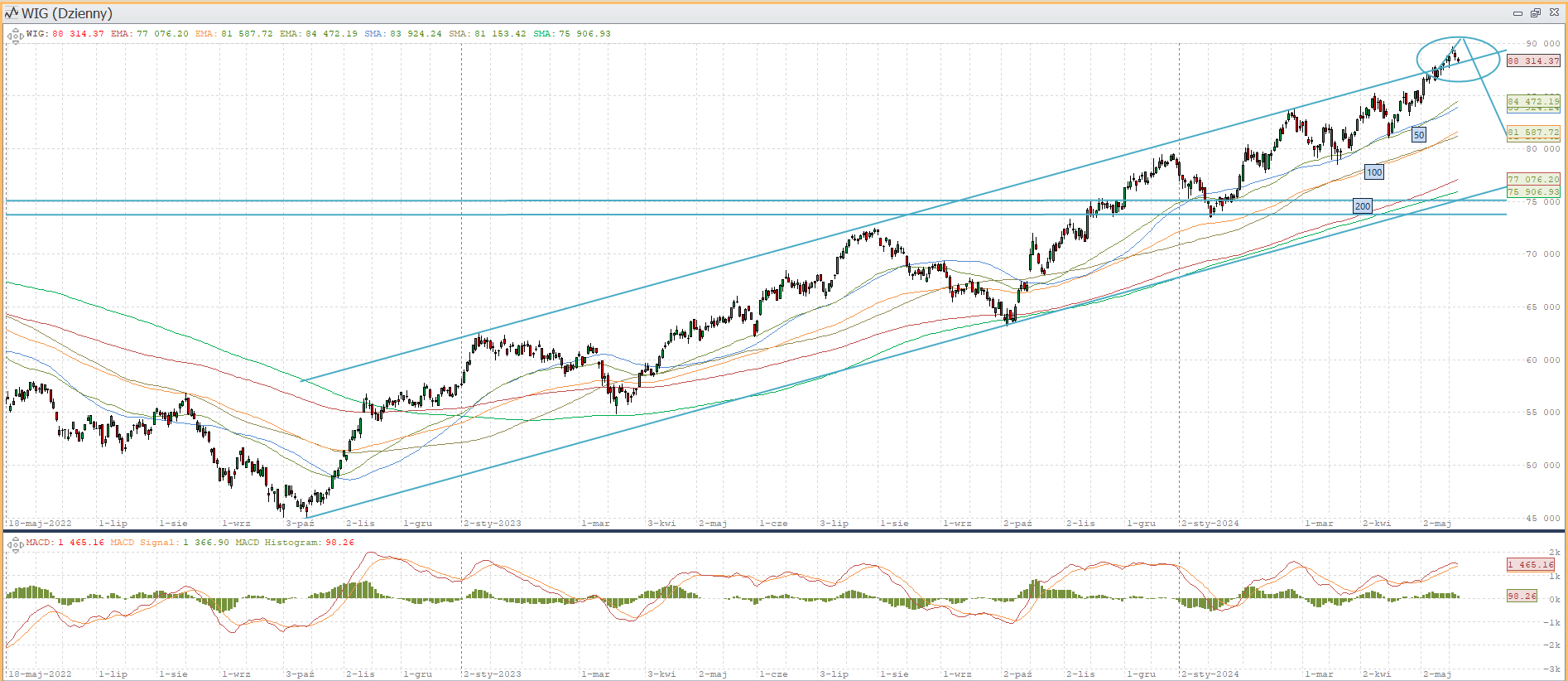1568x681 pixels.
Task: Click the 81 587.72 orange price tag
Action: pyautogui.click(x=1533, y=133)
